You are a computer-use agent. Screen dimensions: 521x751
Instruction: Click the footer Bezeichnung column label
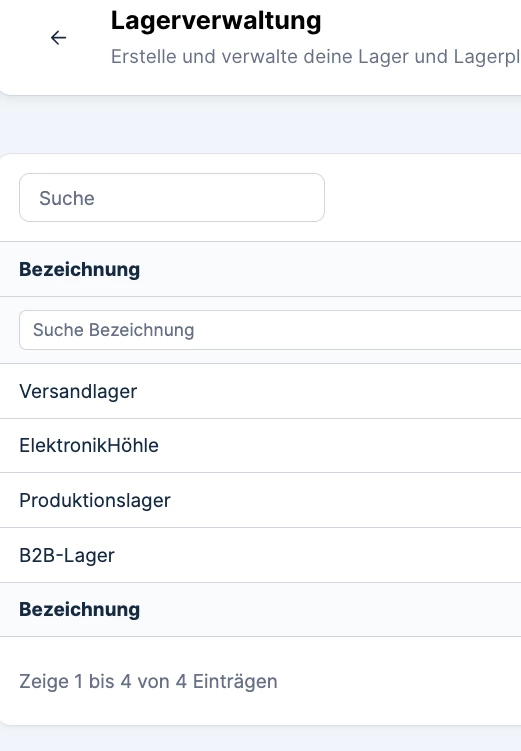(79, 609)
